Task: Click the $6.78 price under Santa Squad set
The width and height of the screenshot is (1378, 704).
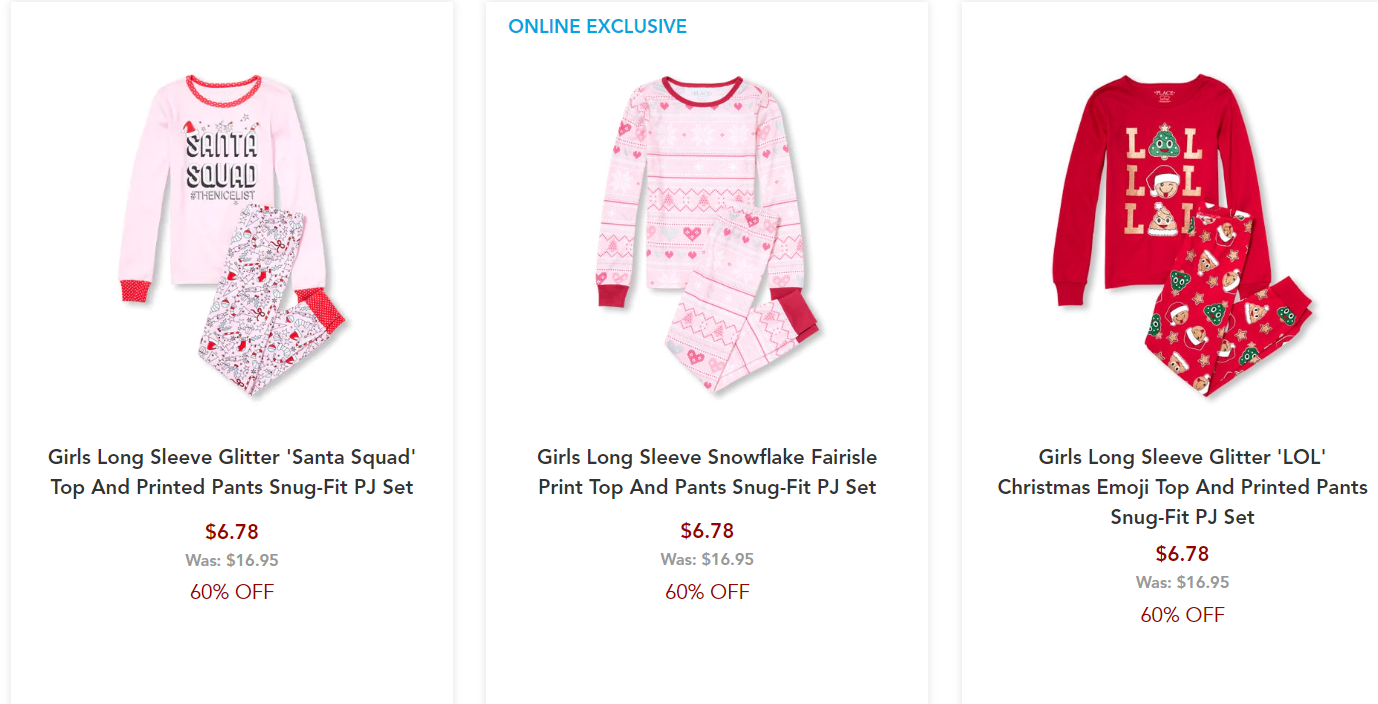Action: pyautogui.click(x=232, y=532)
